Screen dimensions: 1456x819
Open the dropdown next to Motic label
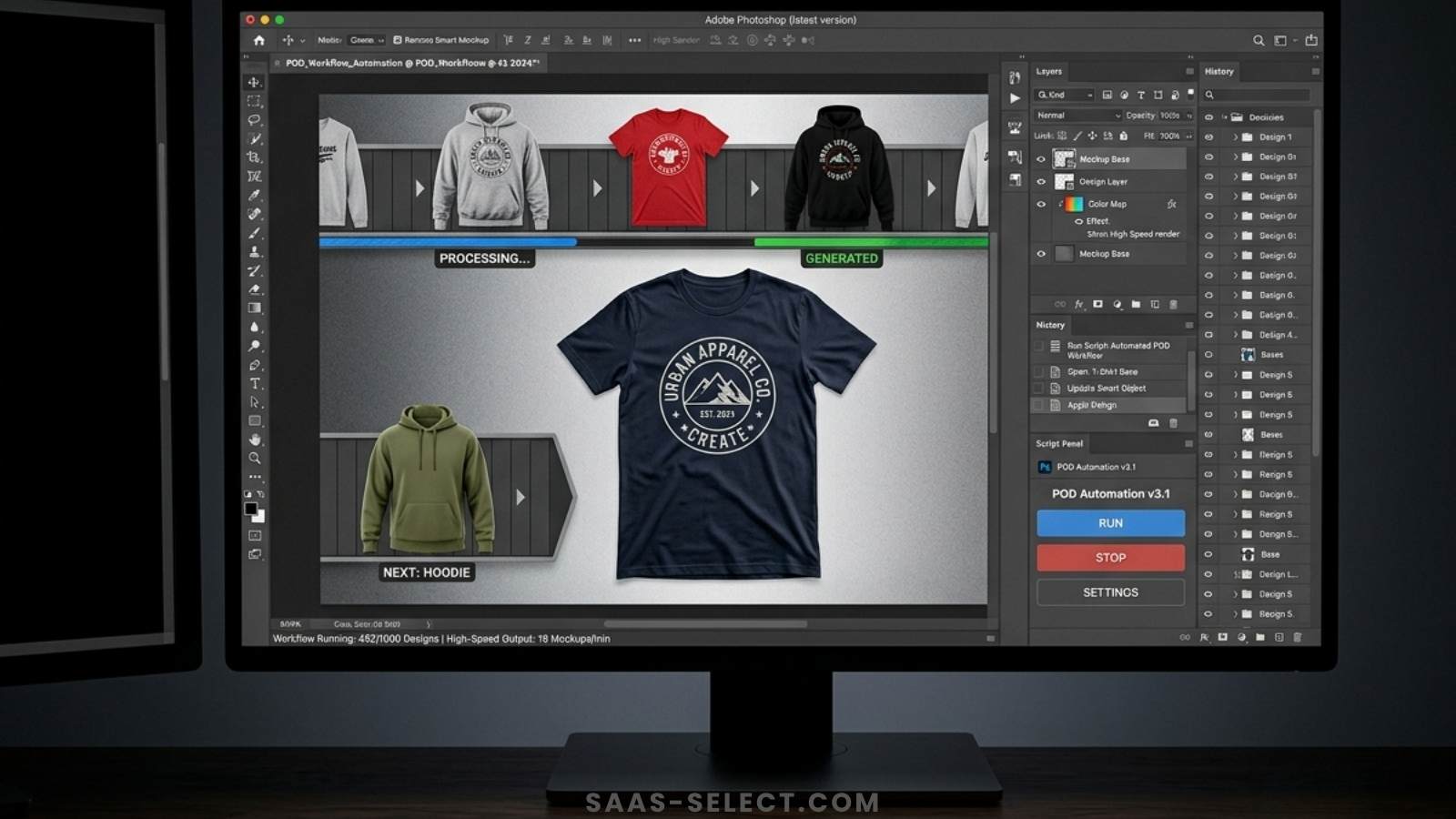click(x=367, y=40)
